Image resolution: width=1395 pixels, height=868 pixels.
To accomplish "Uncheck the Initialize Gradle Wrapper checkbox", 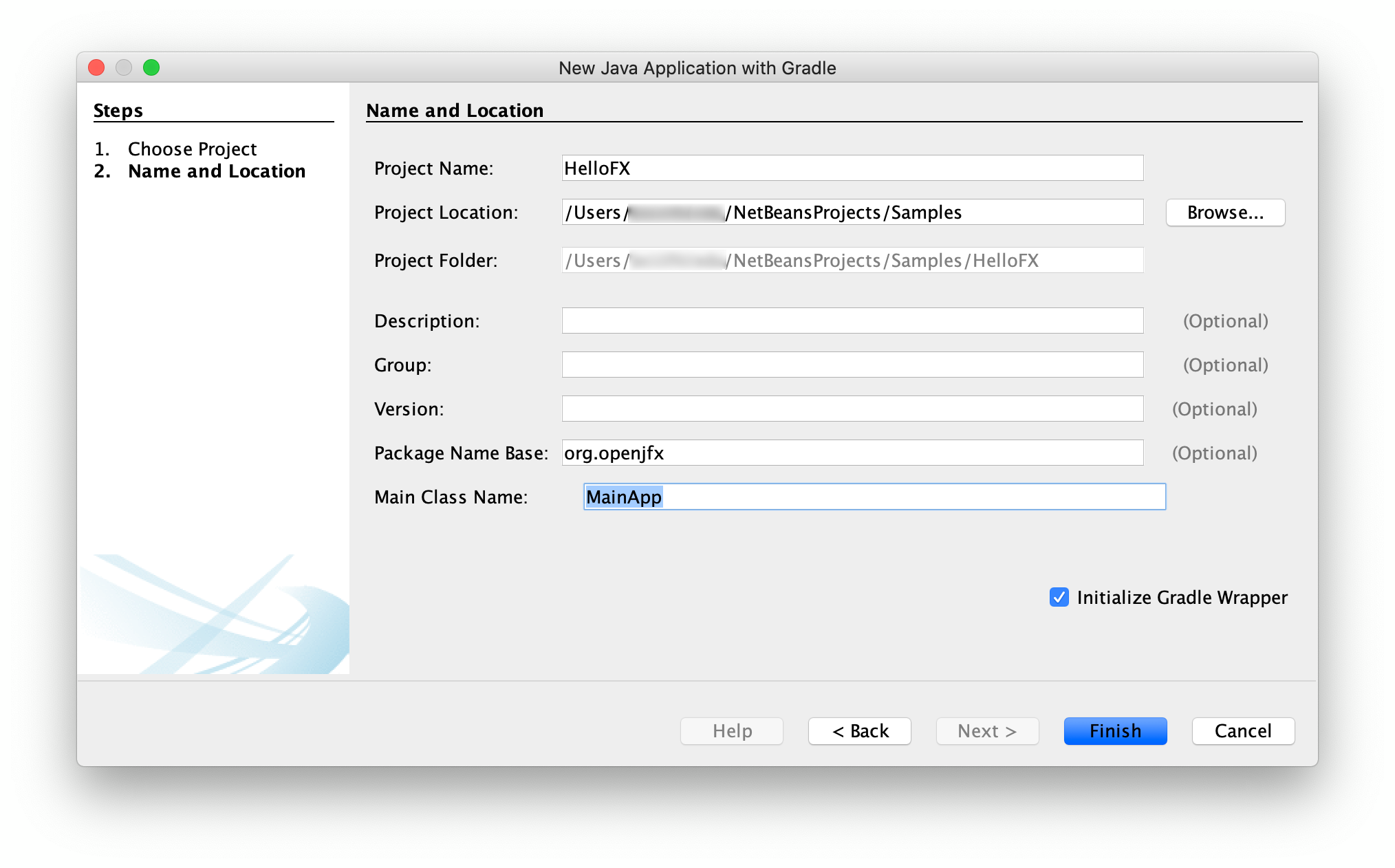I will 1059,597.
